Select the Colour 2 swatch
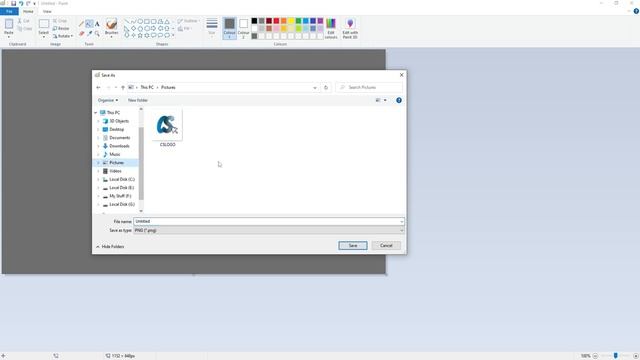 tap(243, 28)
